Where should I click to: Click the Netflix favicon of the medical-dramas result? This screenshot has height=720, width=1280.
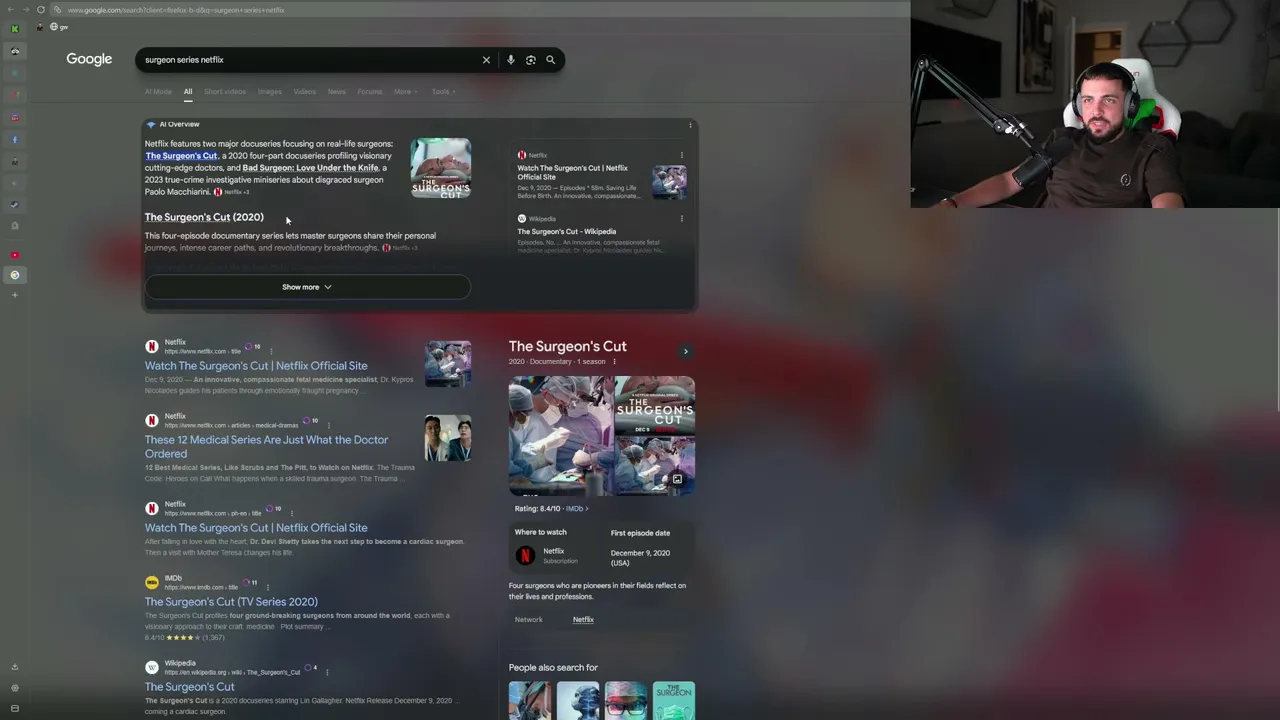152,421
